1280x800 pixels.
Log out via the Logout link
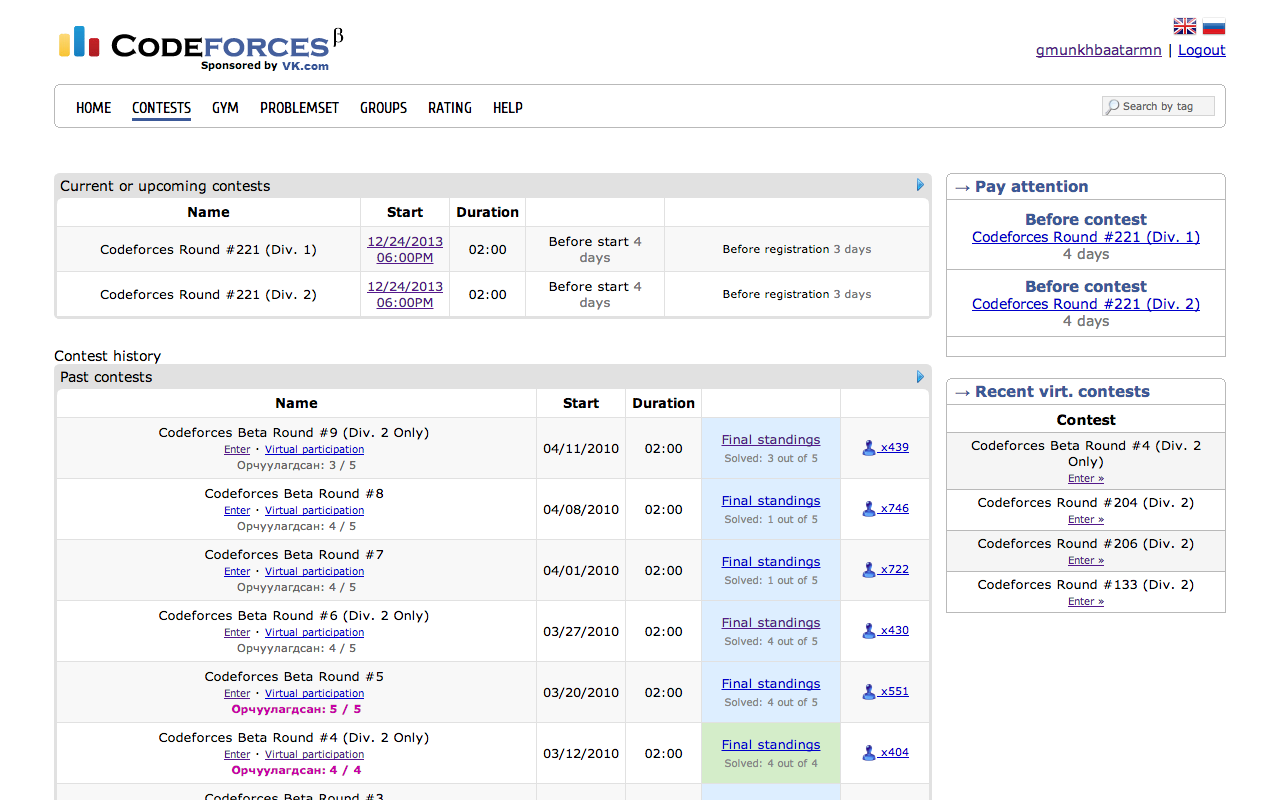click(1202, 50)
